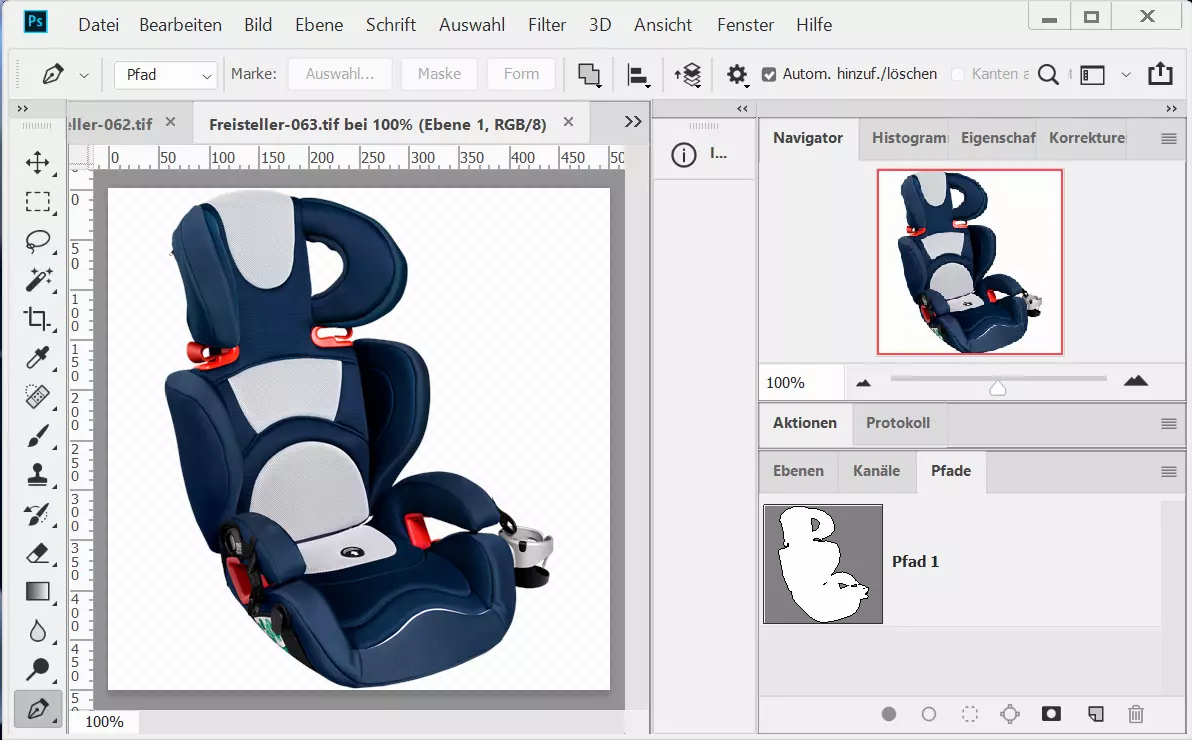Select the Lasso tool
1192x740 pixels.
(x=38, y=241)
